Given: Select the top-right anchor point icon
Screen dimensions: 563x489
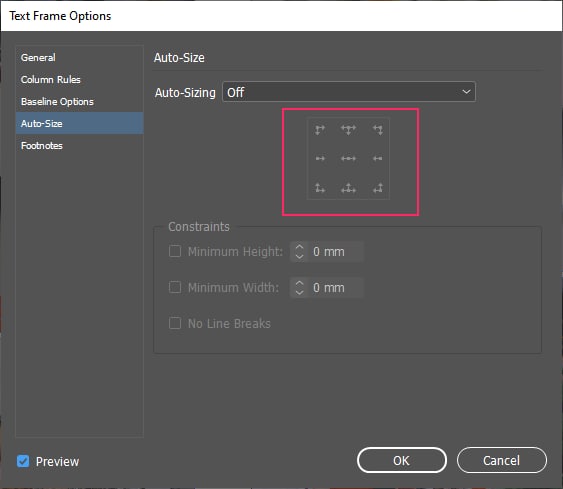Looking at the screenshot, I should tap(377, 130).
